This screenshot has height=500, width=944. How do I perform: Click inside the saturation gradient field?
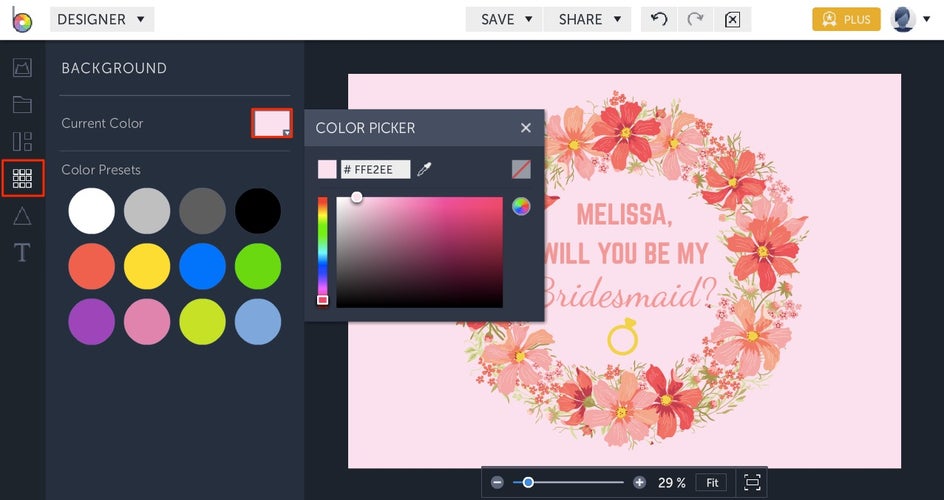tap(420, 252)
